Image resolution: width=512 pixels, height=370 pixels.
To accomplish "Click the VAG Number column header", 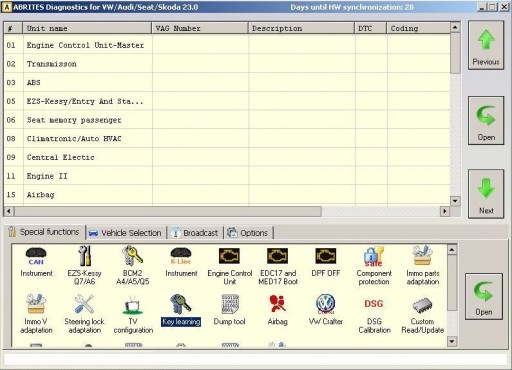I will pos(200,28).
